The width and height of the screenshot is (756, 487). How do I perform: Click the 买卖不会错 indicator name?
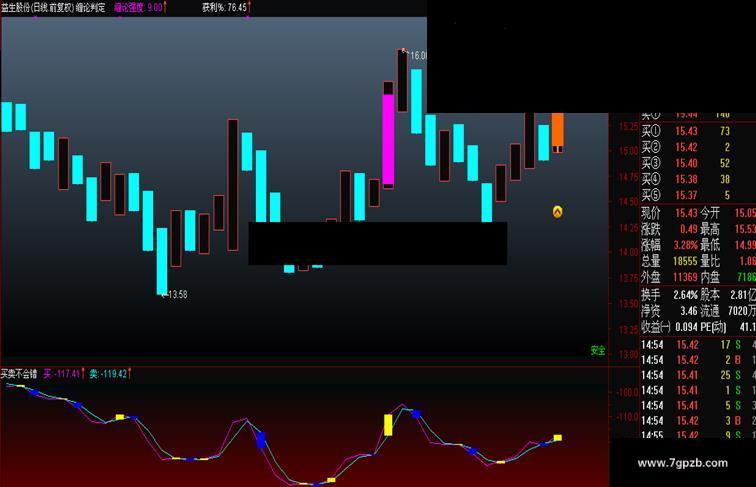[19, 374]
